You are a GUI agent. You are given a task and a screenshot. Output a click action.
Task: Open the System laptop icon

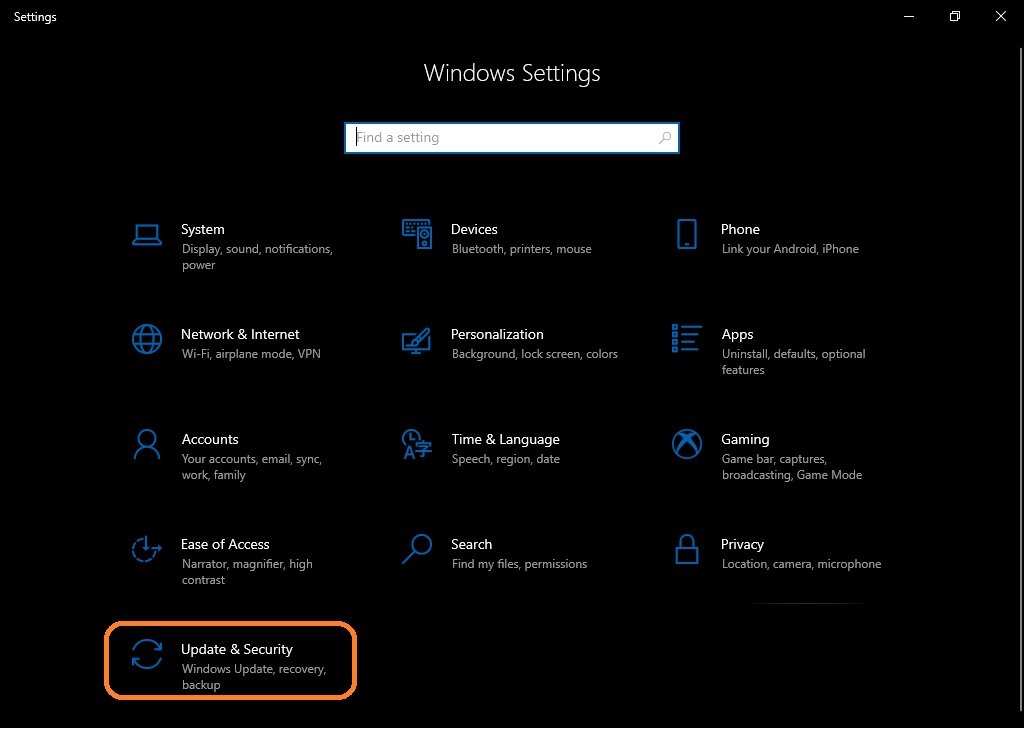coord(147,234)
